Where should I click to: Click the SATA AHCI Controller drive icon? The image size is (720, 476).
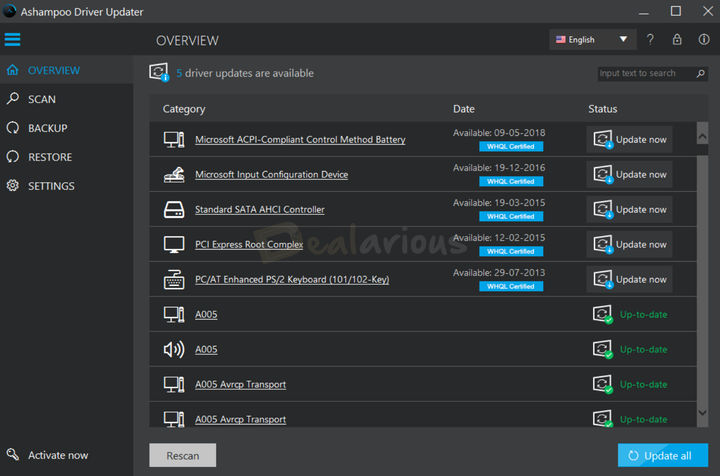[174, 209]
